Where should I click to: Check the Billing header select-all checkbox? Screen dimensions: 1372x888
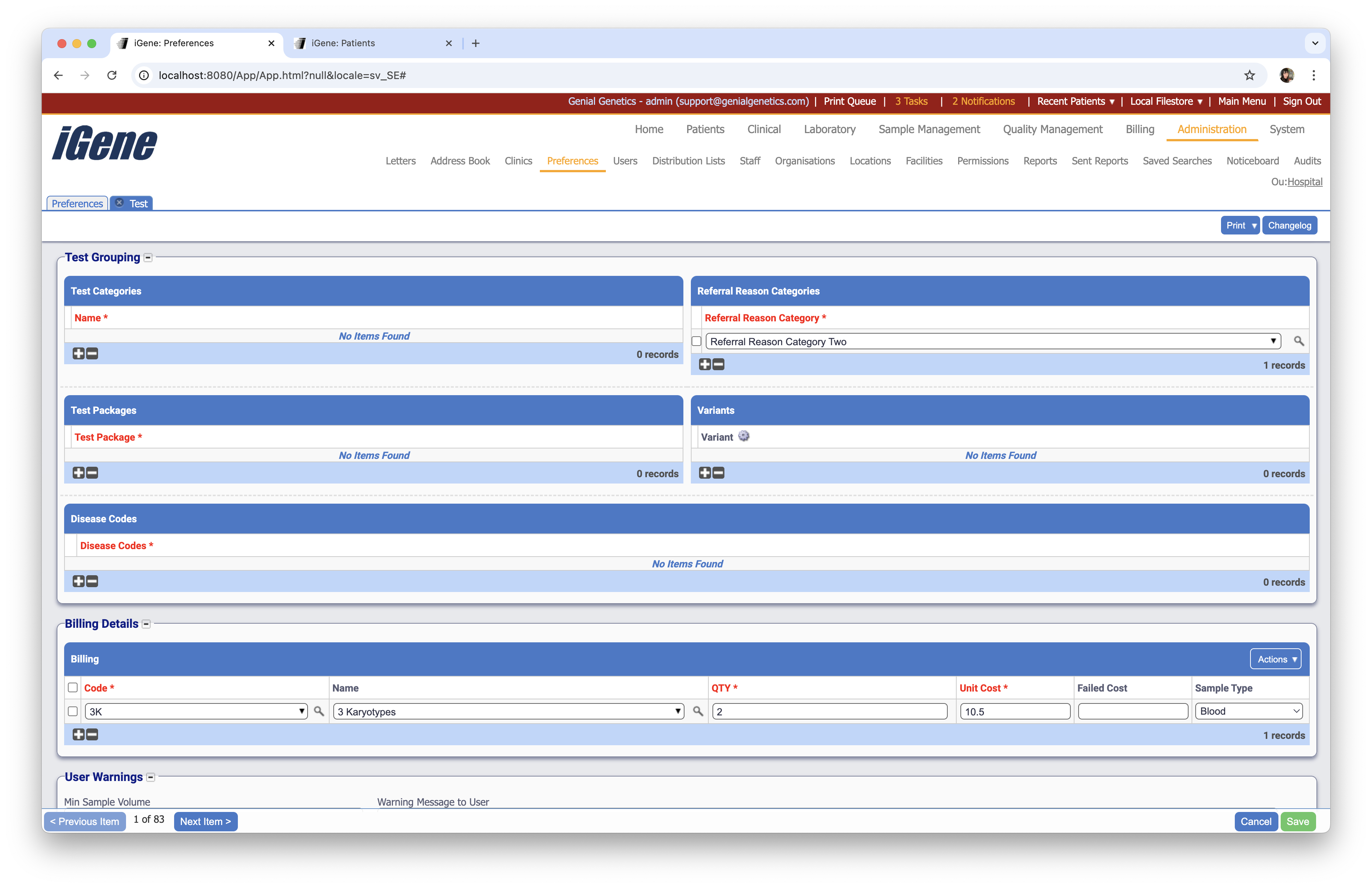click(73, 687)
